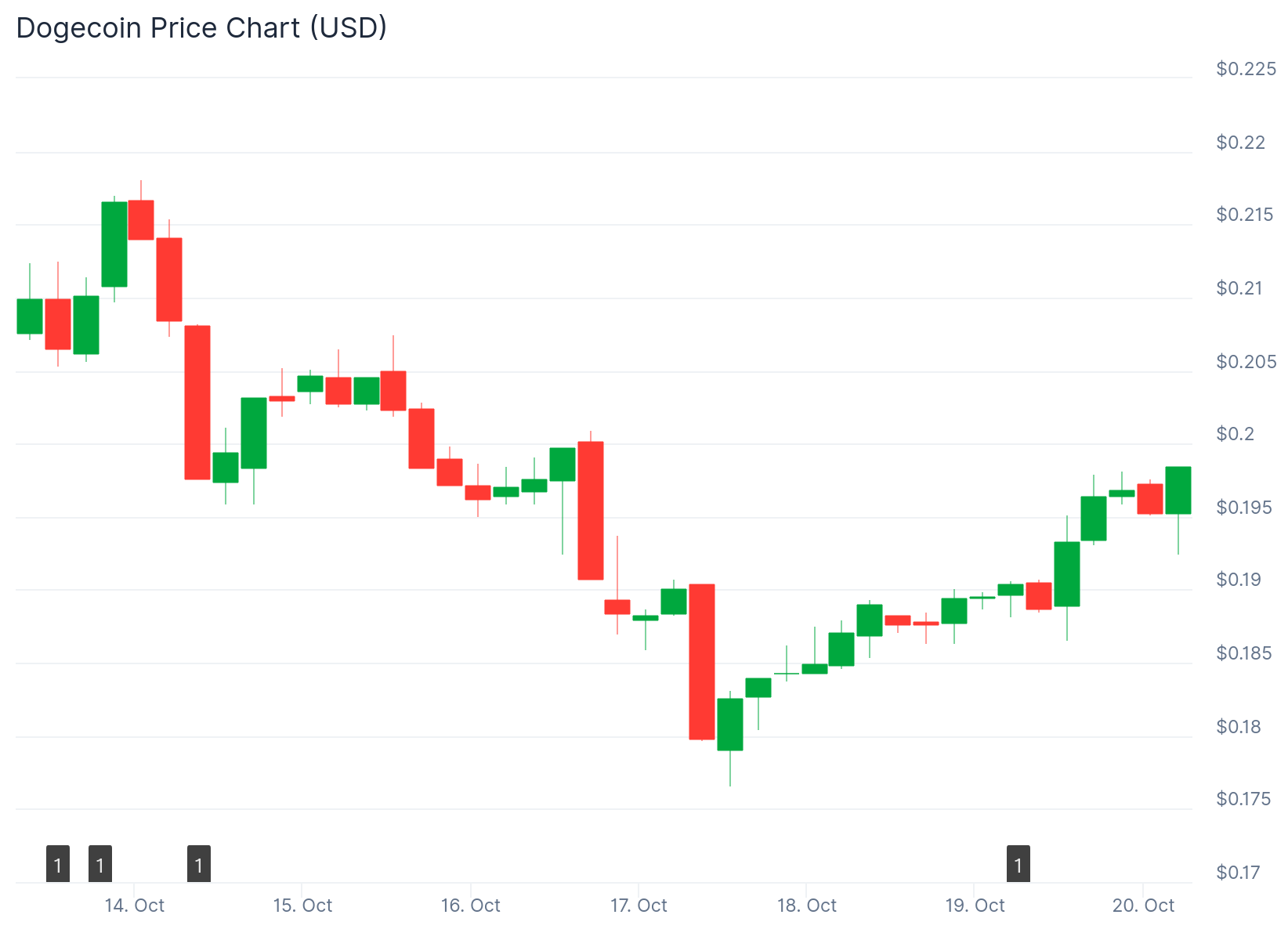Image resolution: width=1288 pixels, height=940 pixels.
Task: Click red candle falling from $0.20 to $0.19
Action: pyautogui.click(x=591, y=511)
